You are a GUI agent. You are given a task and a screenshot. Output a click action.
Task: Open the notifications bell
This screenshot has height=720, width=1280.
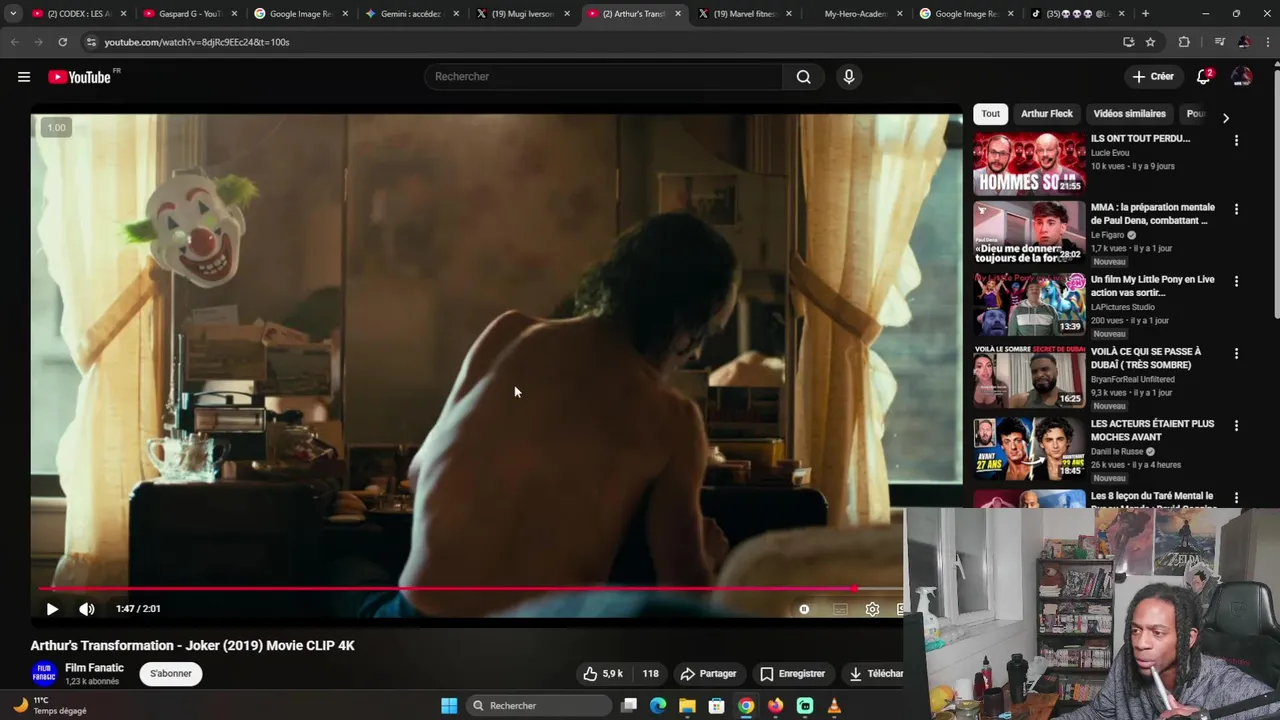pyautogui.click(x=1205, y=77)
